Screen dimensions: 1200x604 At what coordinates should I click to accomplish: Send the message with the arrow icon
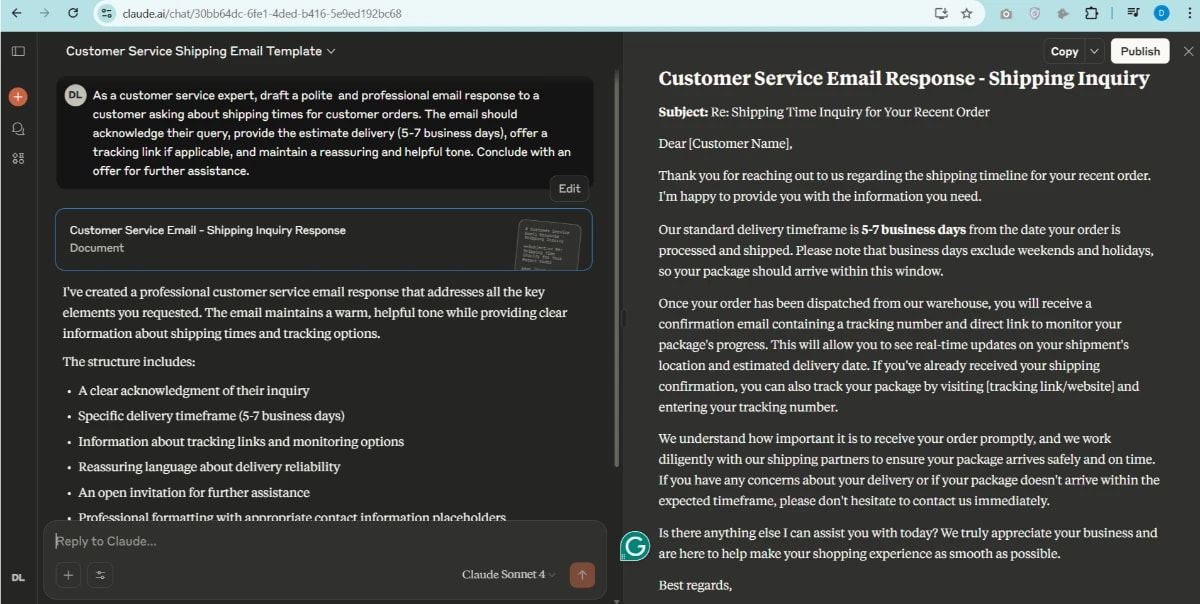point(582,575)
